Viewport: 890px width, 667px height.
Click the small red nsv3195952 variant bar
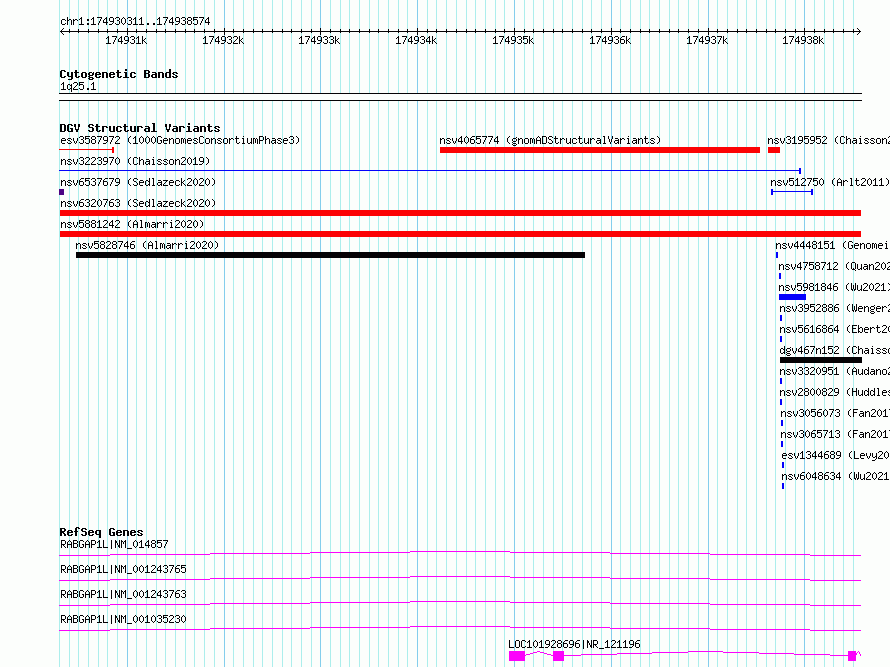(x=774, y=150)
